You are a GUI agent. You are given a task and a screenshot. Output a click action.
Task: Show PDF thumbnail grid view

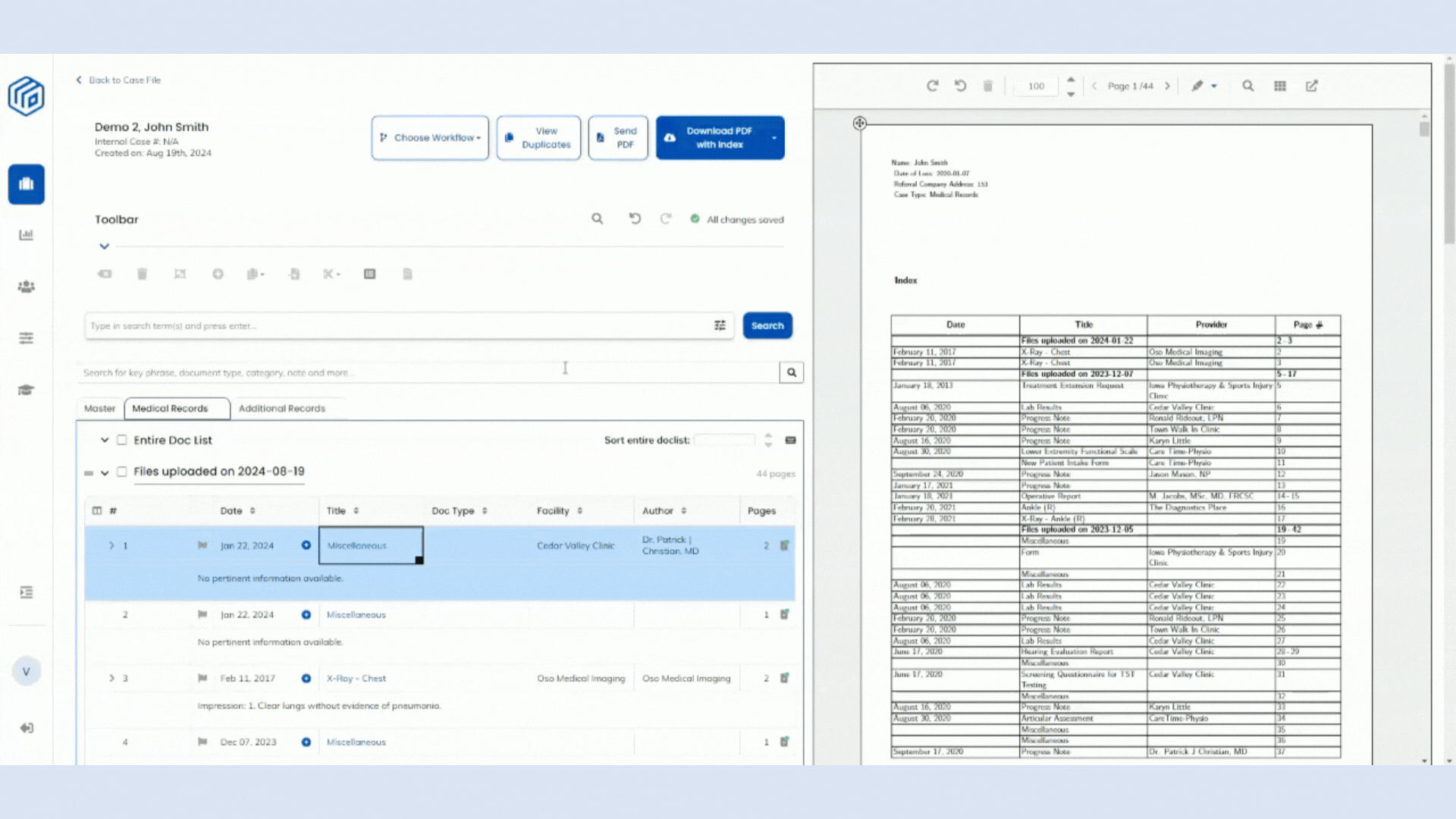click(1280, 86)
